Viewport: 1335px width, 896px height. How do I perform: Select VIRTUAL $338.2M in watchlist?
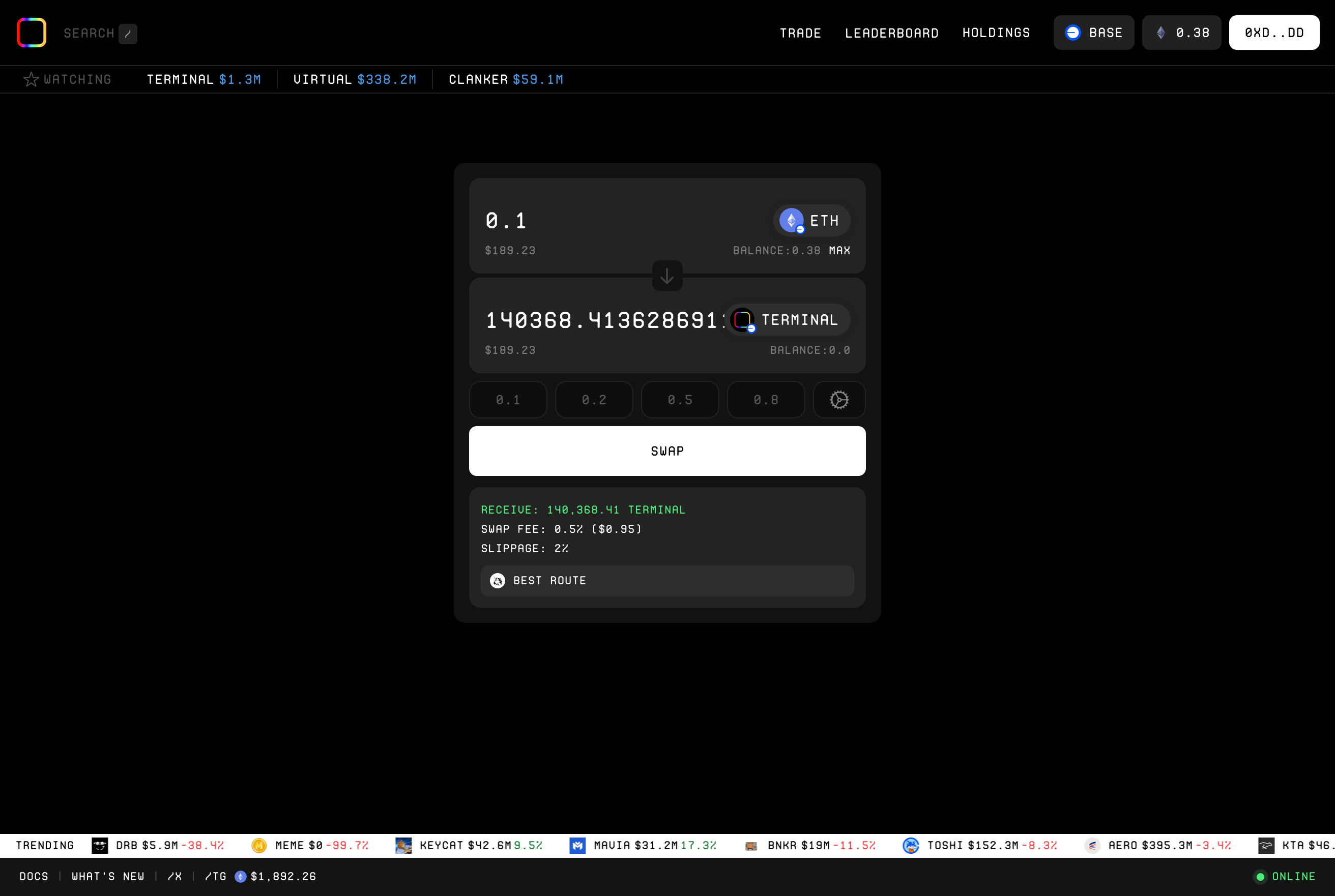(355, 79)
